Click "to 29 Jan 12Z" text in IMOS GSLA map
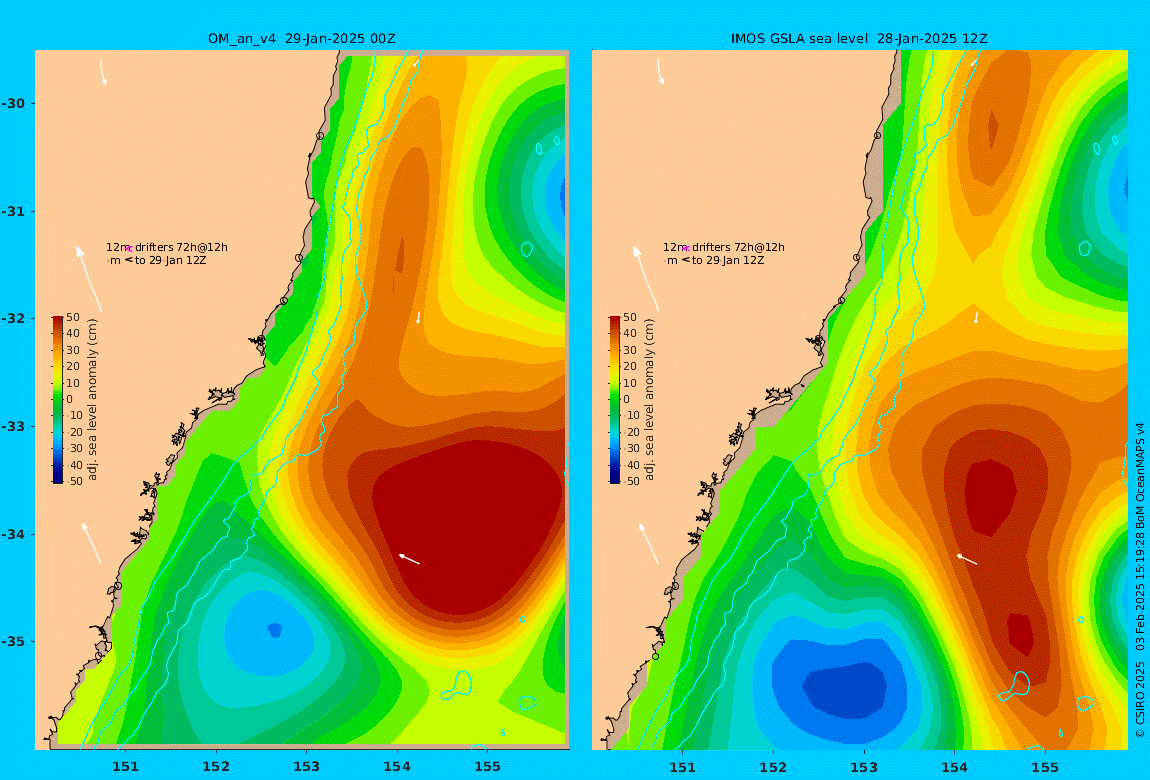The height and width of the screenshot is (780, 1150). (728, 260)
